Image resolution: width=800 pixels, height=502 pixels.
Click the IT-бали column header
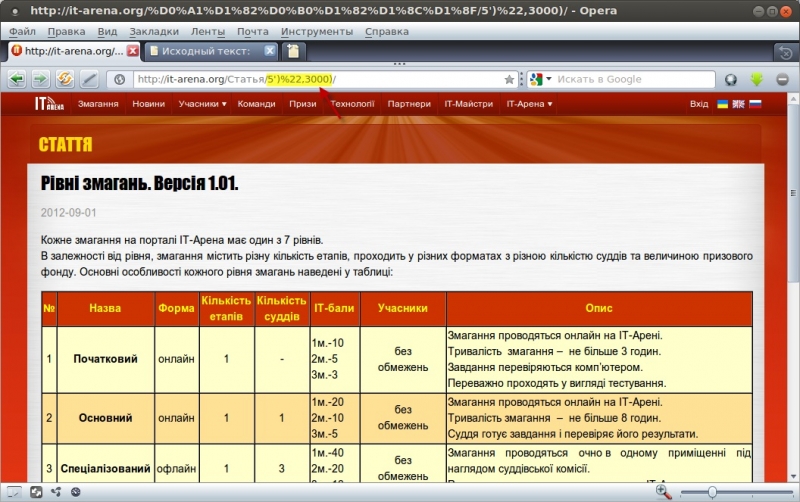point(334,309)
